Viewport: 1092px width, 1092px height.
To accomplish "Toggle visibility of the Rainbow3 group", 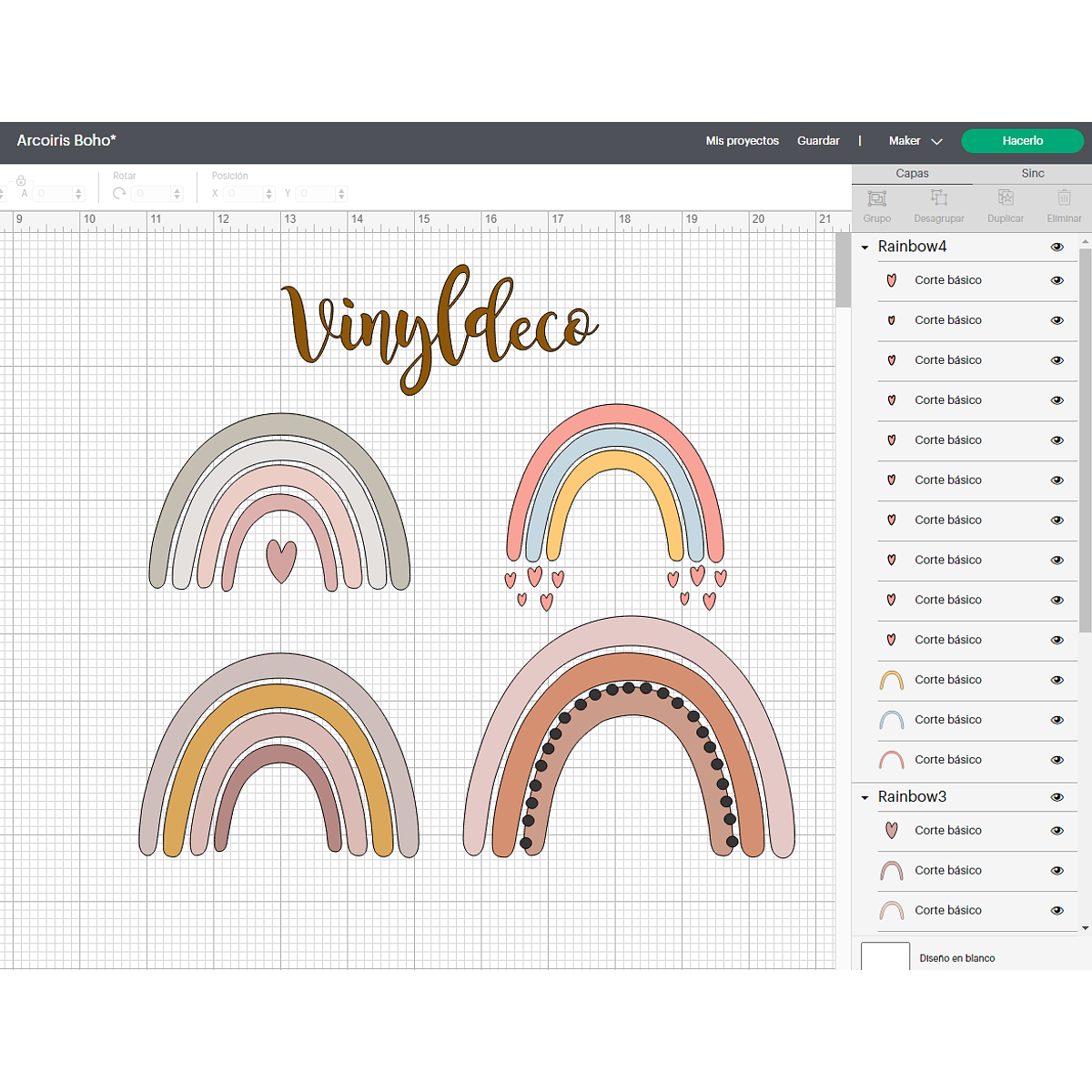I will 1057,797.
